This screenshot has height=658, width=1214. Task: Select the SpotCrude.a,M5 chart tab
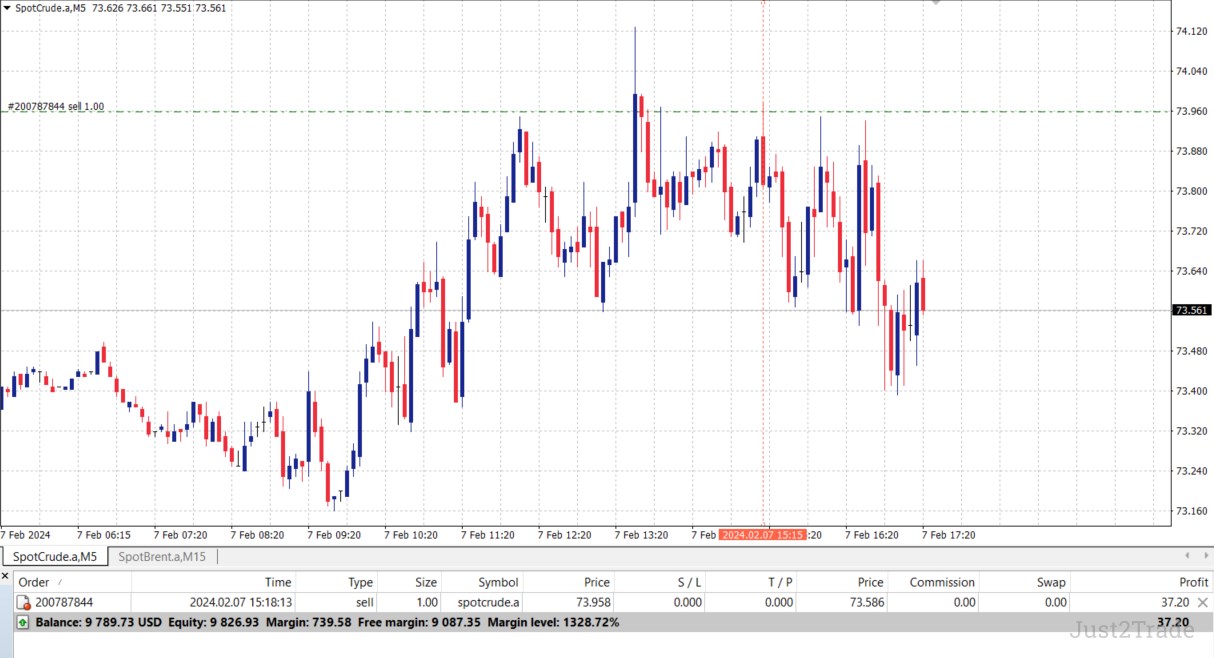tap(55, 556)
